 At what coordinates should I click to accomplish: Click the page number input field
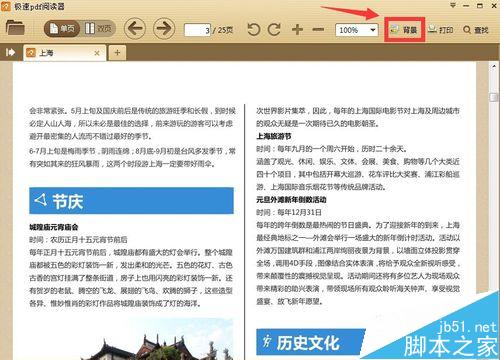tap(198, 30)
